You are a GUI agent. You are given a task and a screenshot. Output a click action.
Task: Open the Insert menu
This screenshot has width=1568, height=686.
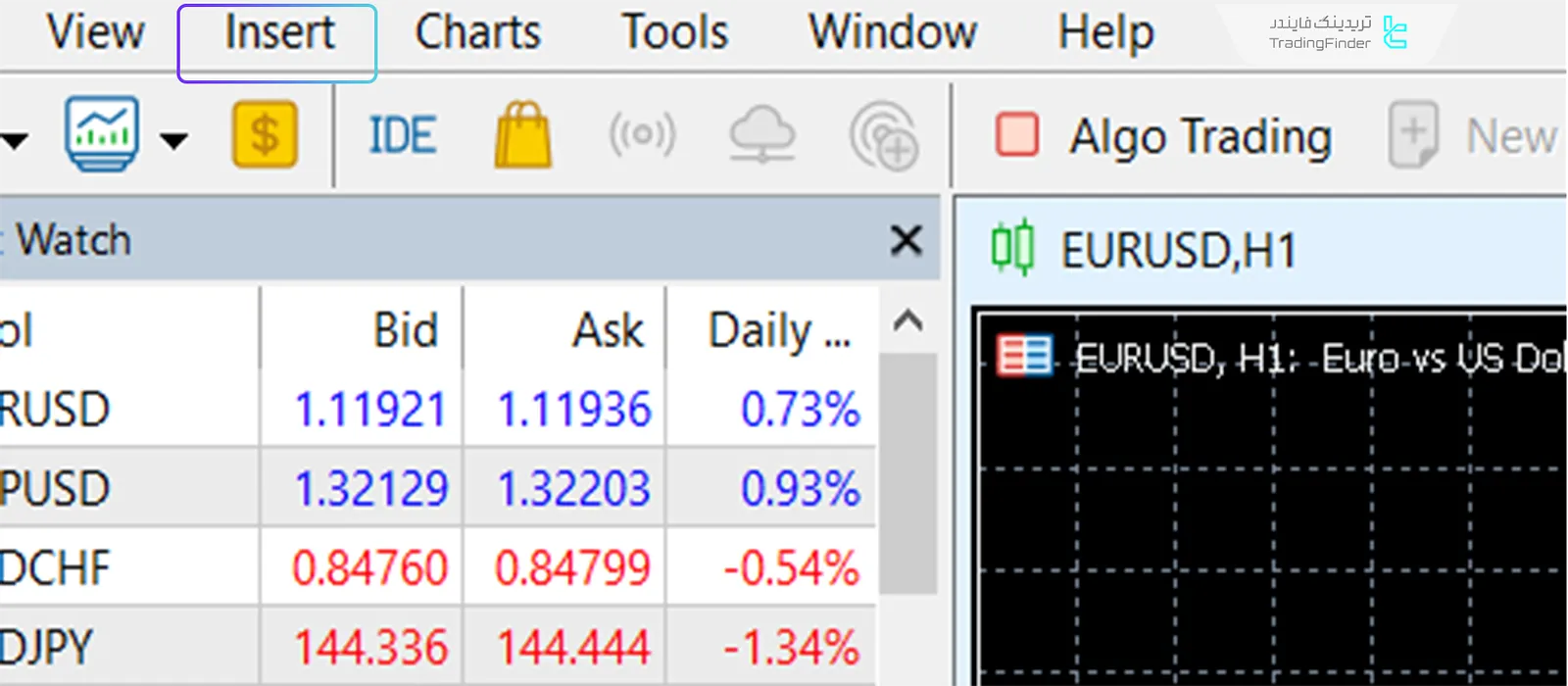point(278,33)
